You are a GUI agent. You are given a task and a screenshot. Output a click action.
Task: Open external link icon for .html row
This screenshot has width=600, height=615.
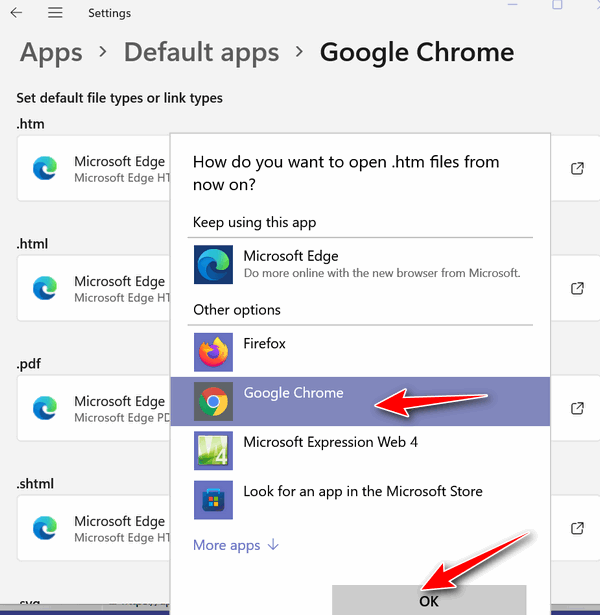(577, 288)
